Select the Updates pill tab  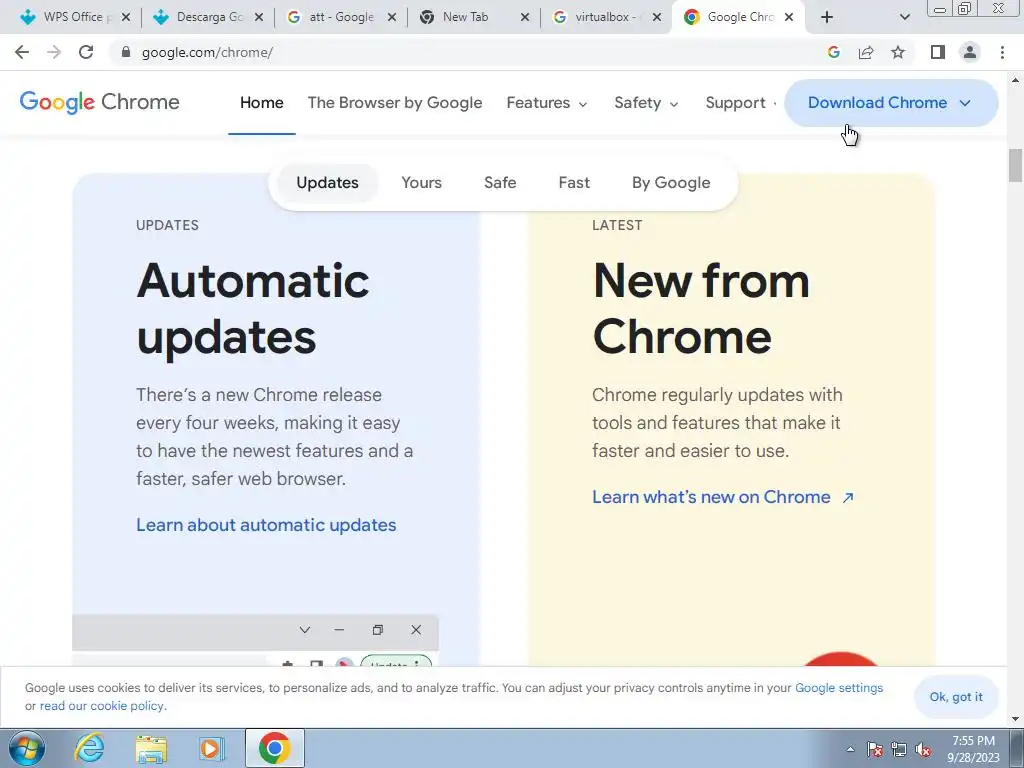(x=327, y=183)
